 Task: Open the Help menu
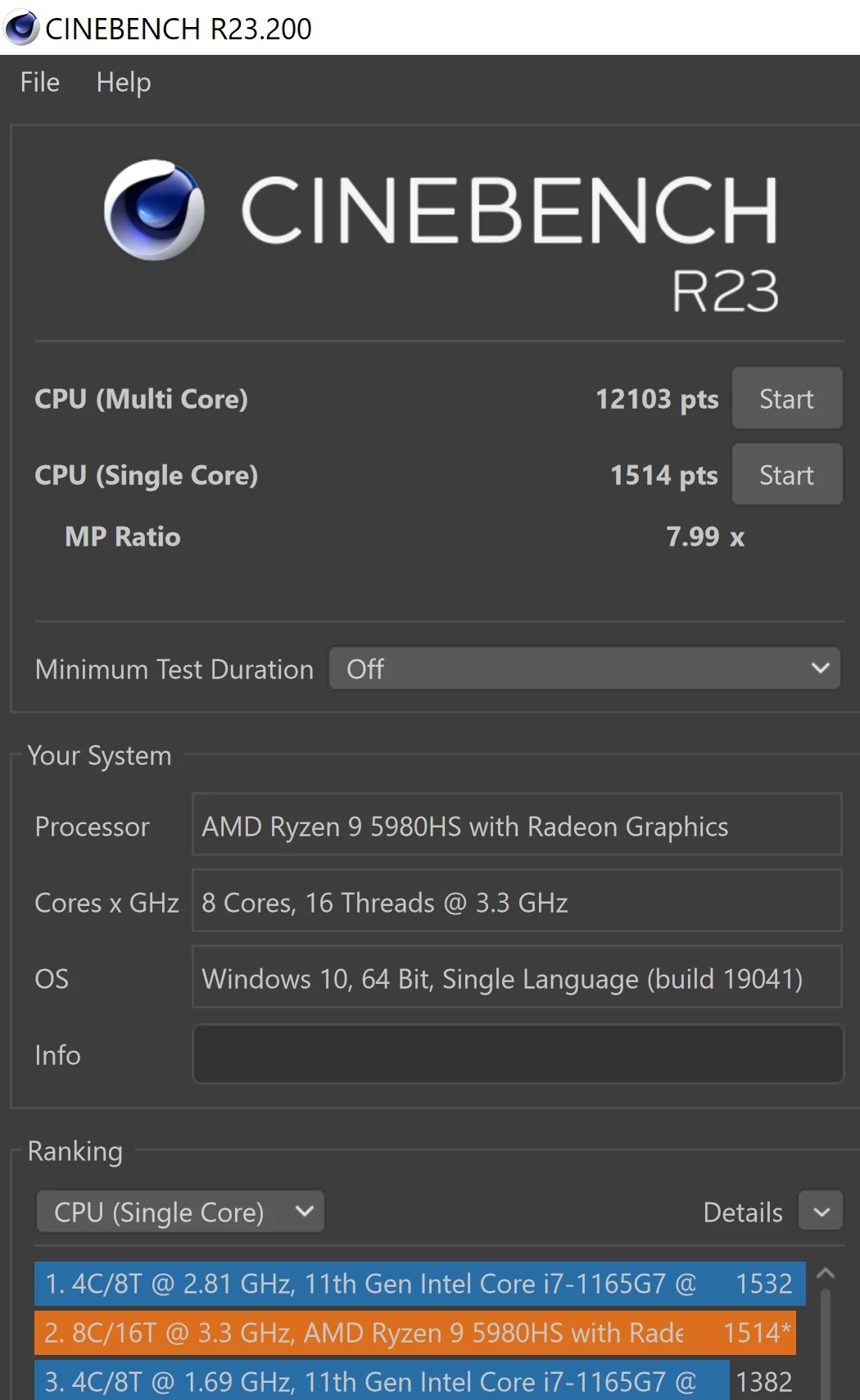(x=124, y=83)
